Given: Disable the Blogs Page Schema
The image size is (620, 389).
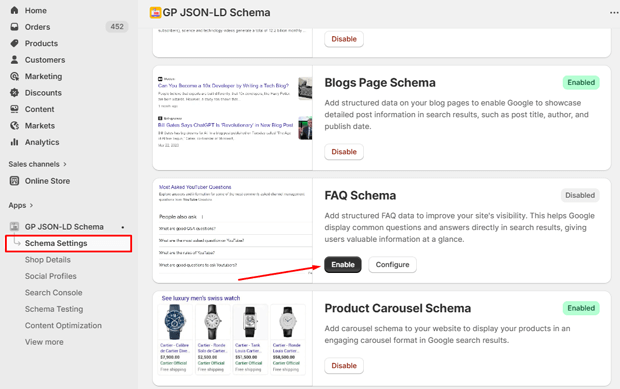Looking at the screenshot, I should point(344,152).
